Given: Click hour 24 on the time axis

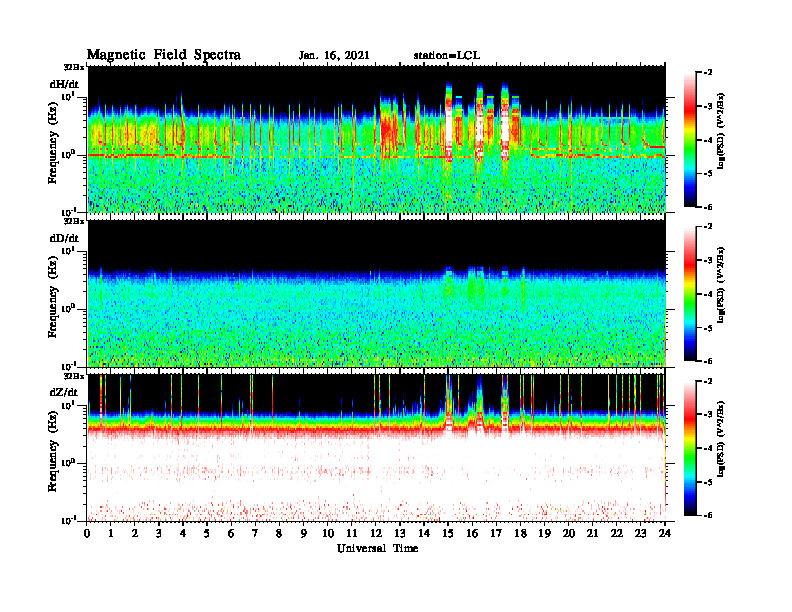Looking at the screenshot, I should [x=665, y=534].
